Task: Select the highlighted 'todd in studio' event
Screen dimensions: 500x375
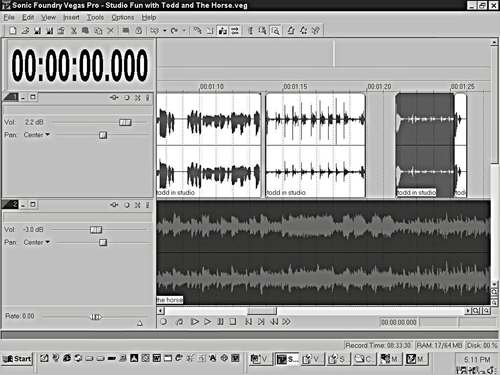Action: [425, 145]
